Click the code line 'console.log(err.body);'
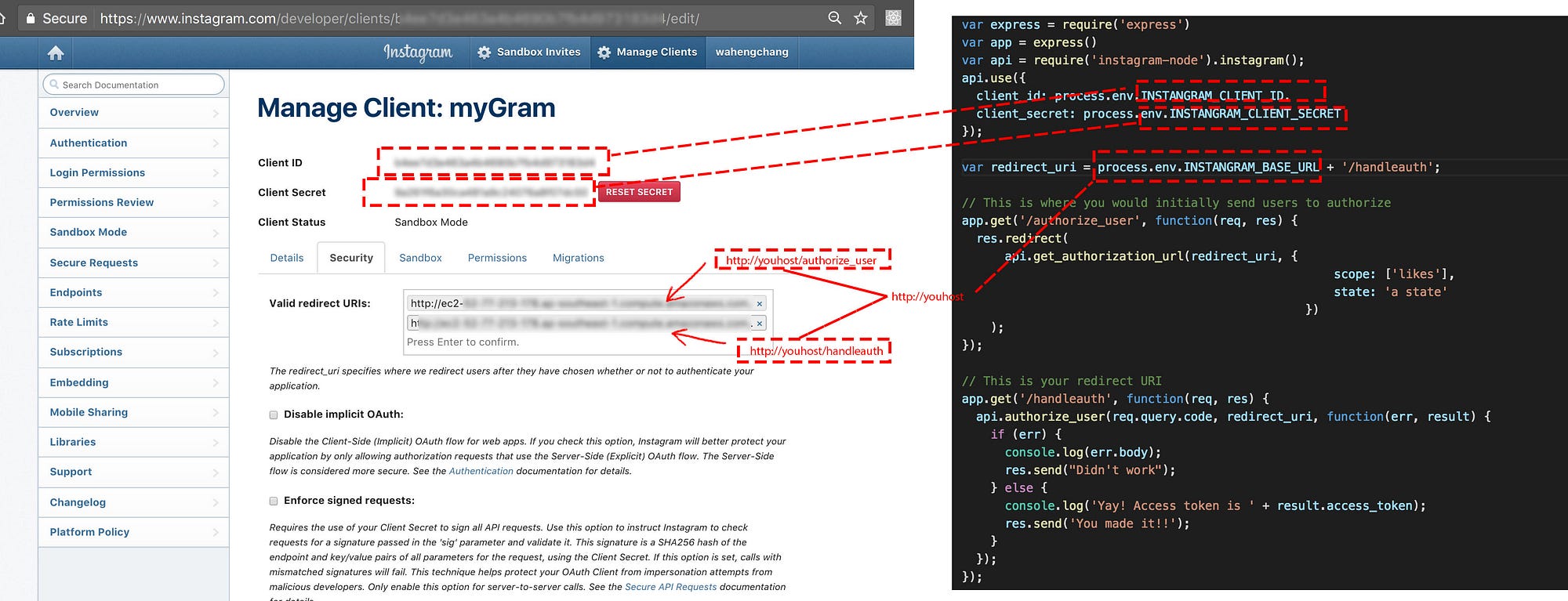The image size is (1568, 601). [x=1083, y=452]
